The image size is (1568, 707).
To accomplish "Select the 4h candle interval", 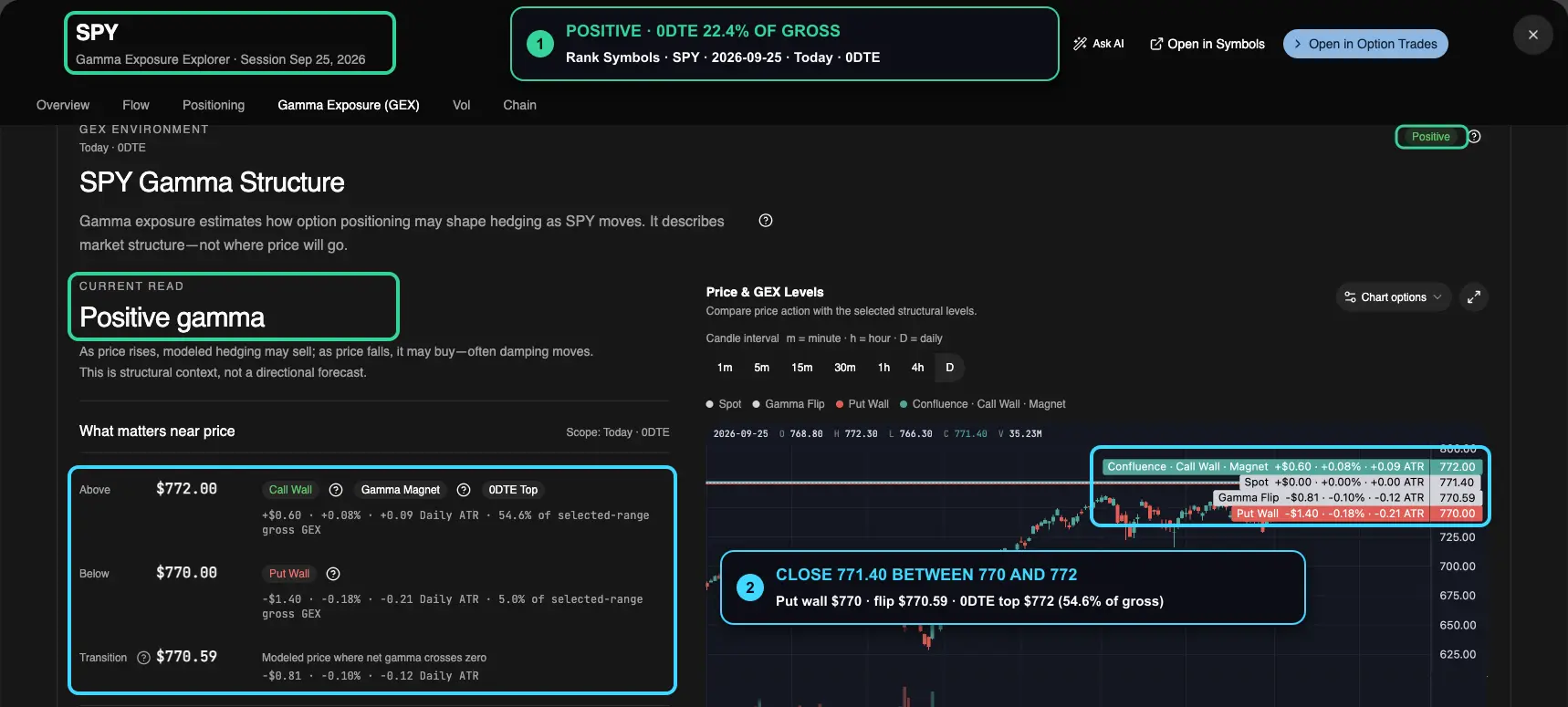I will click(917, 368).
